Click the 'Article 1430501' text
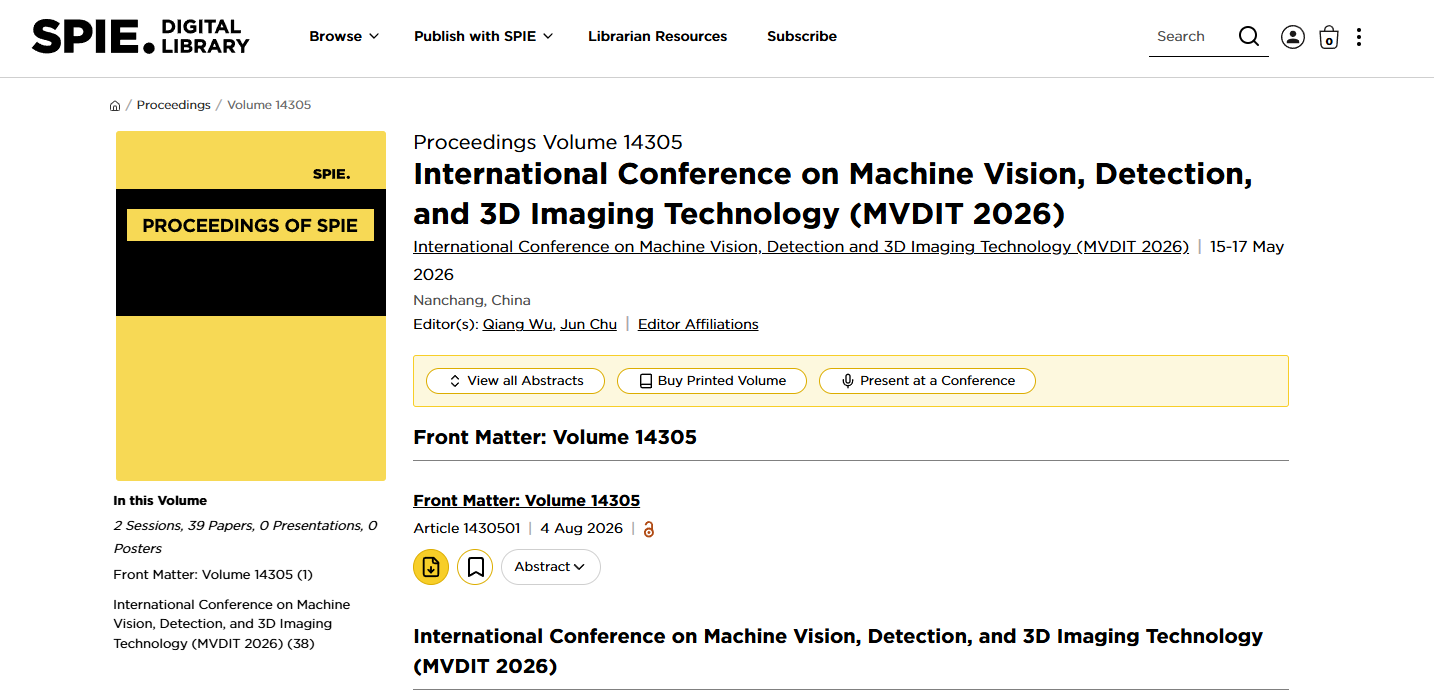 [x=467, y=529]
